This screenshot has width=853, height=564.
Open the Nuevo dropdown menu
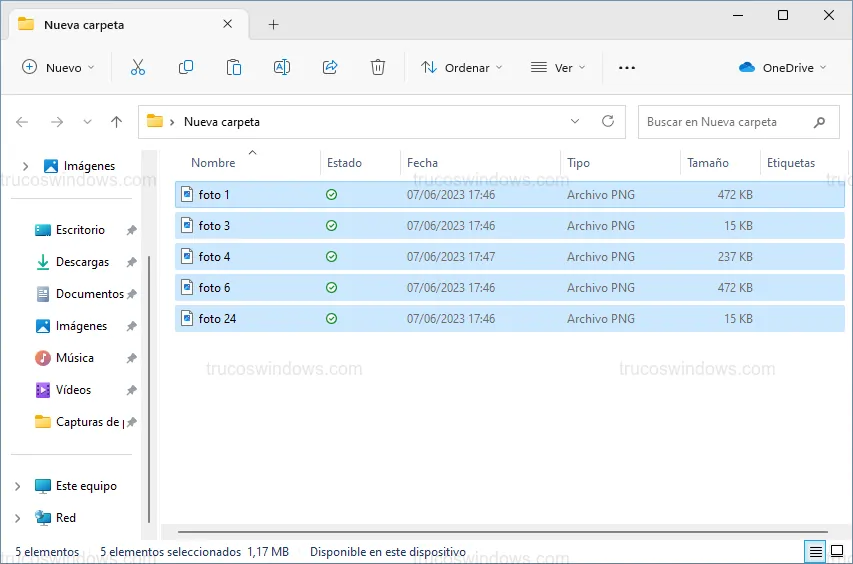tap(58, 67)
